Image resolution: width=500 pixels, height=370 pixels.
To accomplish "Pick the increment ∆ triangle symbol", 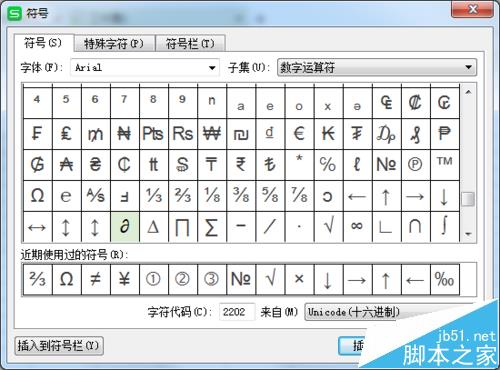I will (154, 227).
